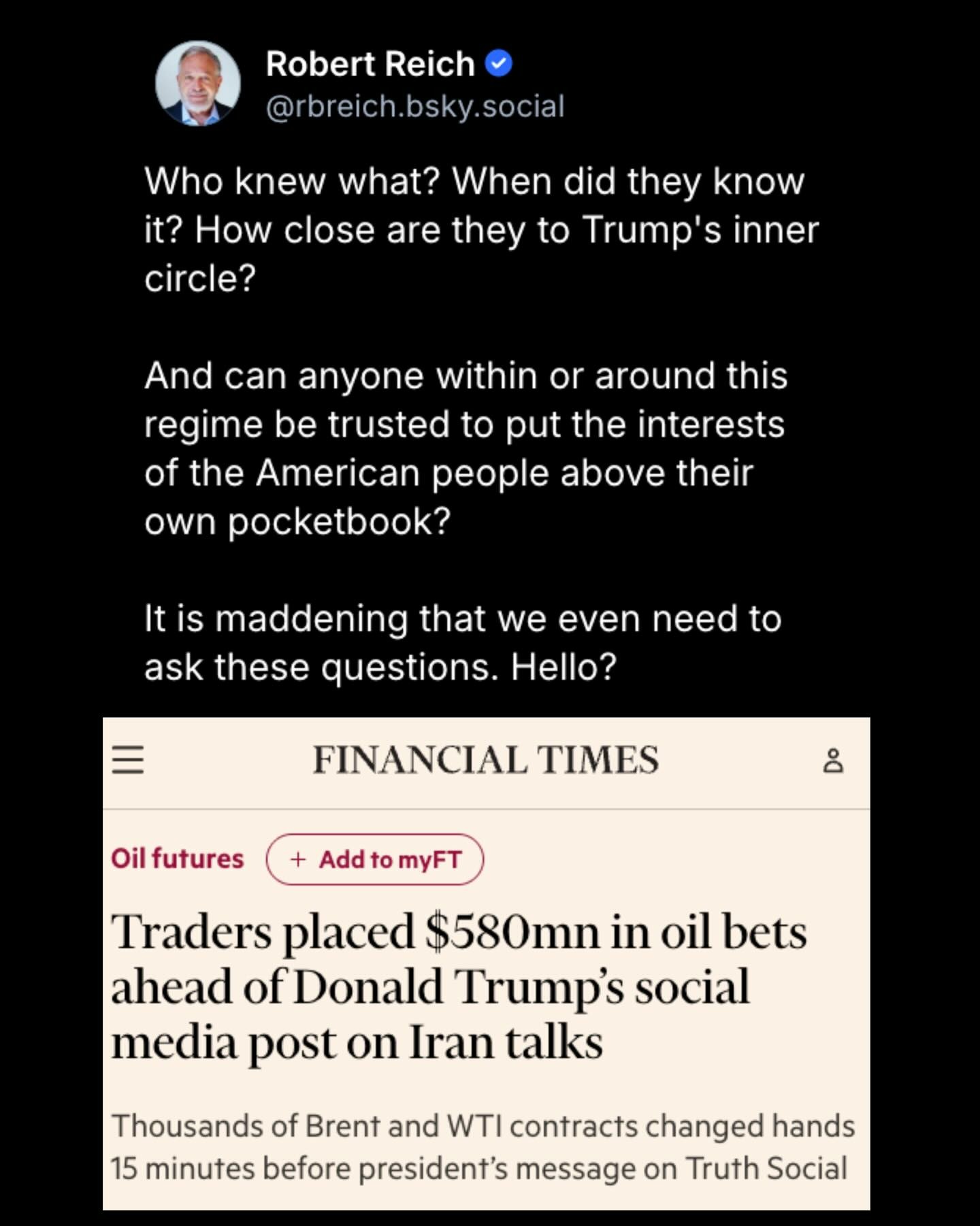Open the Traders placed $580mn headline
Image resolution: width=980 pixels, height=1226 pixels.
(x=459, y=986)
